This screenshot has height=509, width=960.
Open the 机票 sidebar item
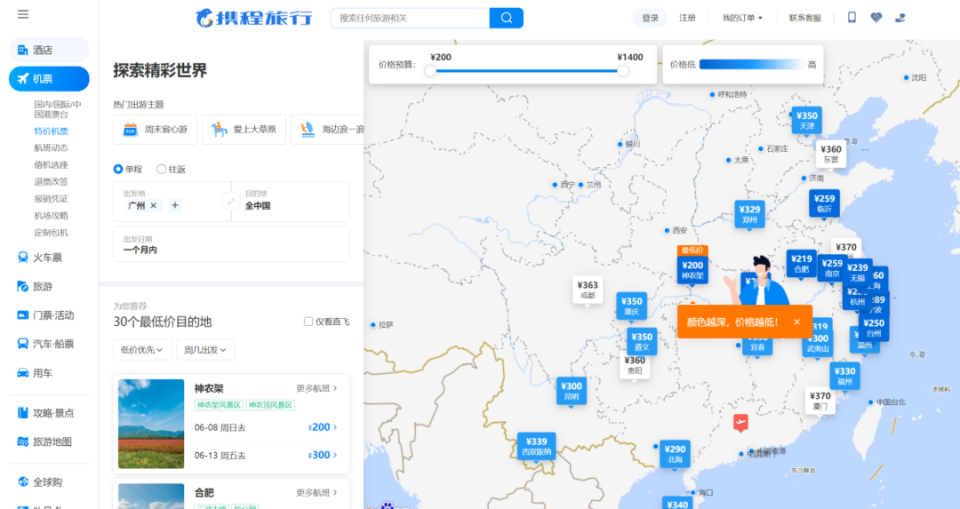tap(49, 78)
